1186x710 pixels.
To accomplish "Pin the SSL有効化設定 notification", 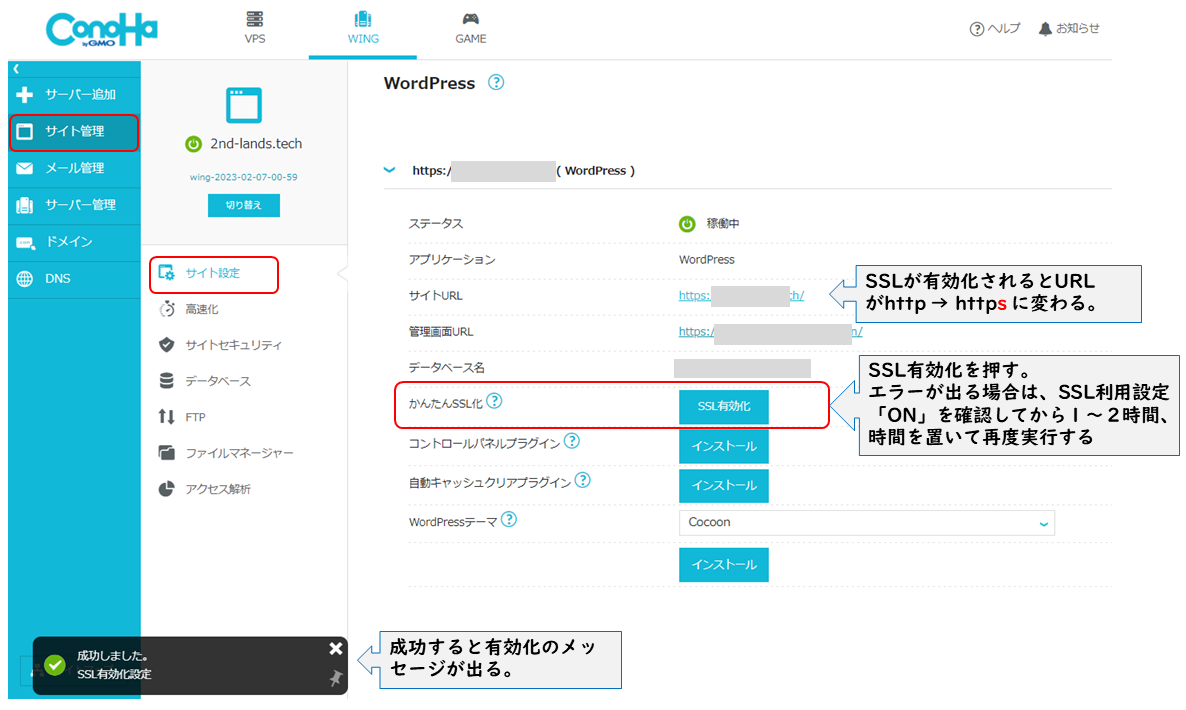I will pyautogui.click(x=336, y=678).
